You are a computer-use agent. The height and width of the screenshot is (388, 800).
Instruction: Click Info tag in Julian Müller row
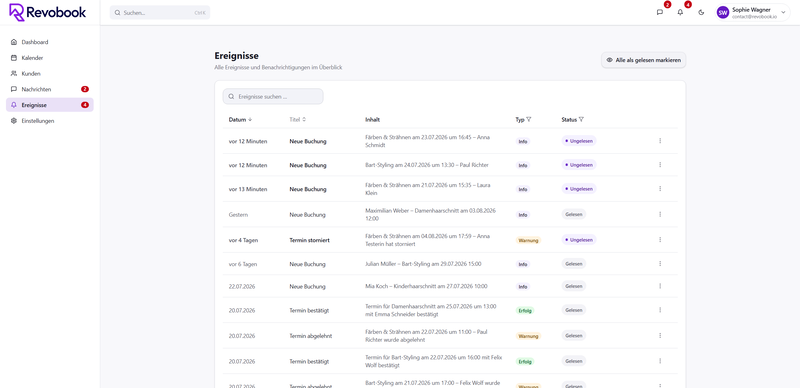(x=523, y=264)
